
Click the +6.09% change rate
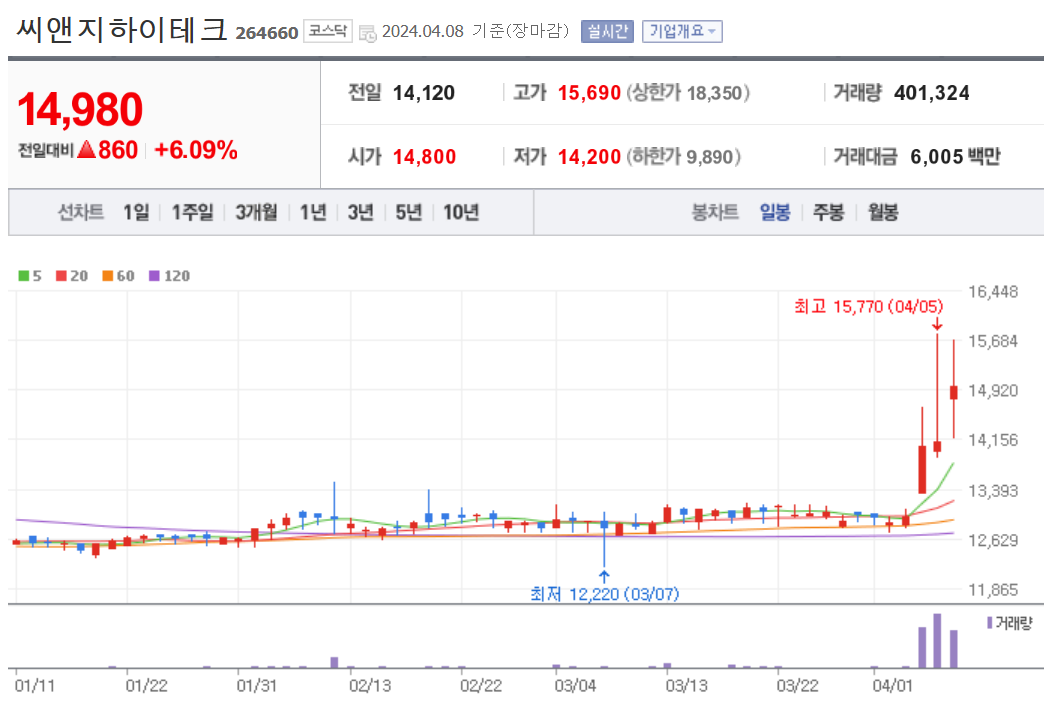(196, 150)
